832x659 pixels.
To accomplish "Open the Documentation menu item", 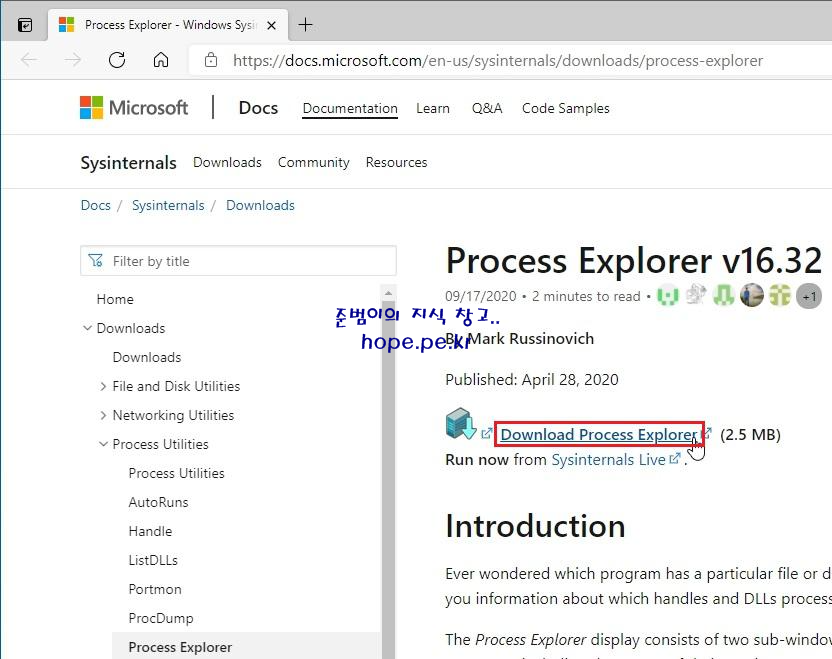I will click(x=349, y=108).
